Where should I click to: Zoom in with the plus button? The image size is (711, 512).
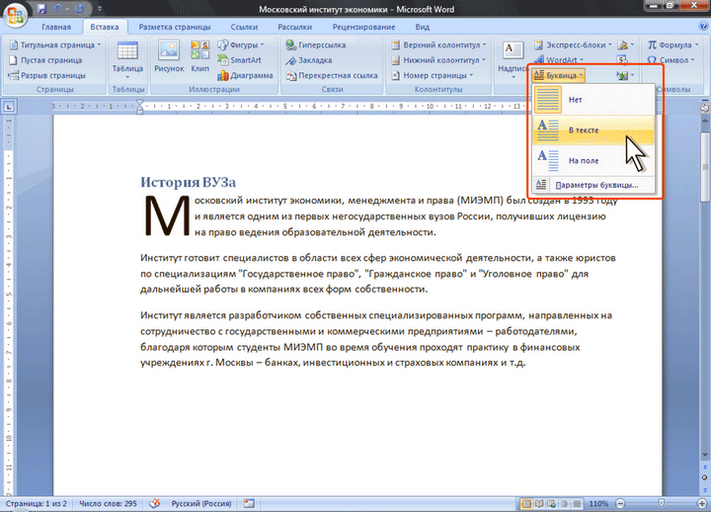pyautogui.click(x=701, y=503)
